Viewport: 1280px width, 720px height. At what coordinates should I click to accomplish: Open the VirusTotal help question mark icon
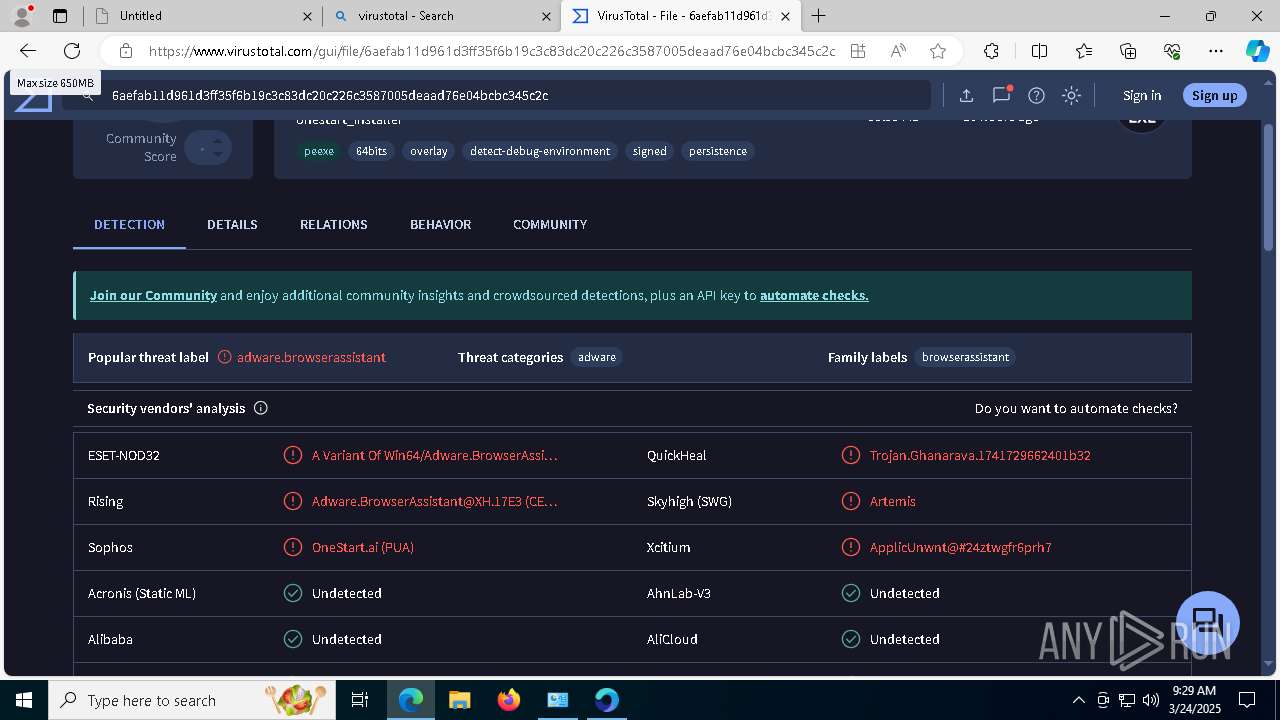(x=1036, y=95)
